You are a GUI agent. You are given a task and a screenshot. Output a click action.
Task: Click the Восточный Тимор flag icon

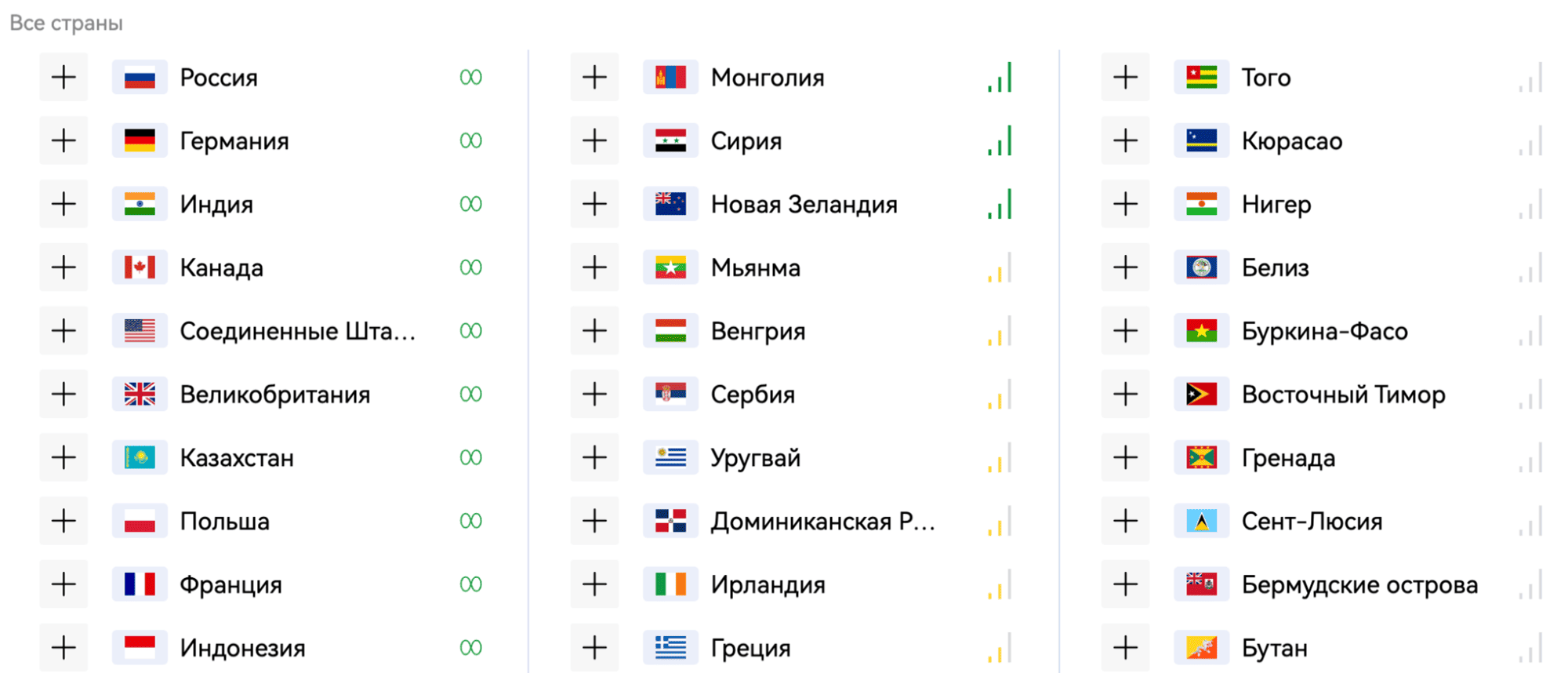point(1201,394)
